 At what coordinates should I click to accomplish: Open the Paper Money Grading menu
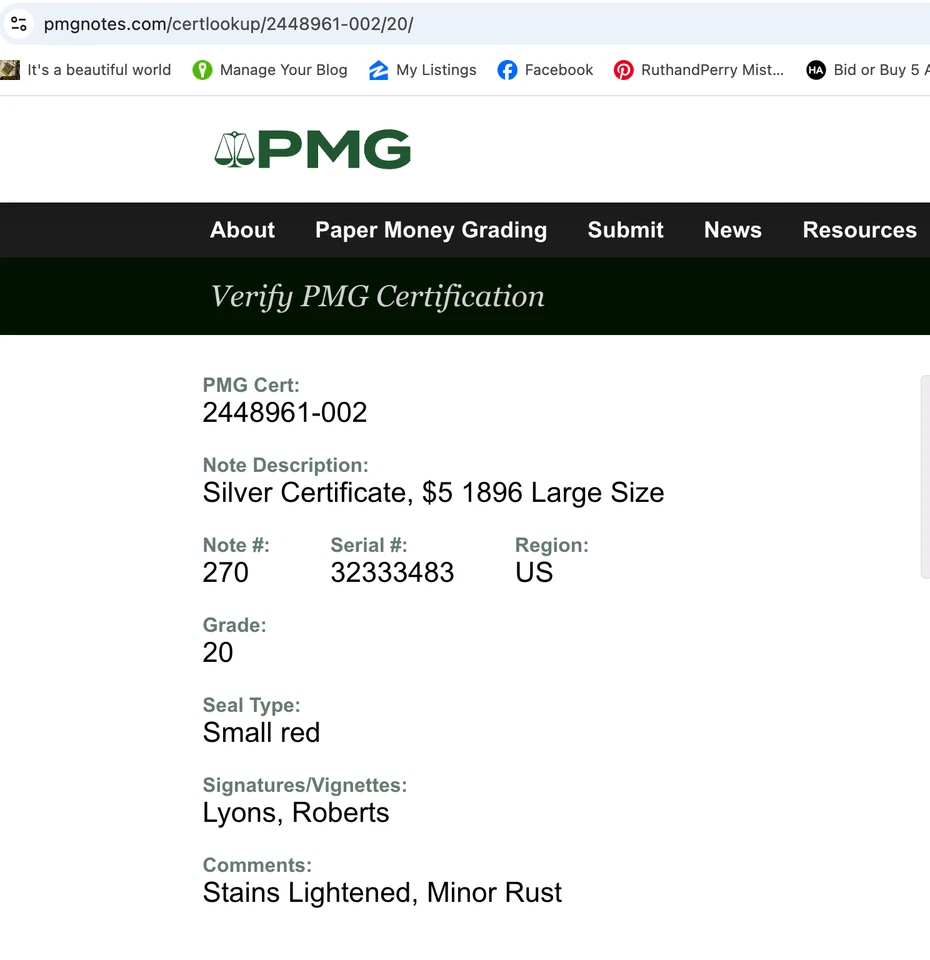(x=430, y=230)
